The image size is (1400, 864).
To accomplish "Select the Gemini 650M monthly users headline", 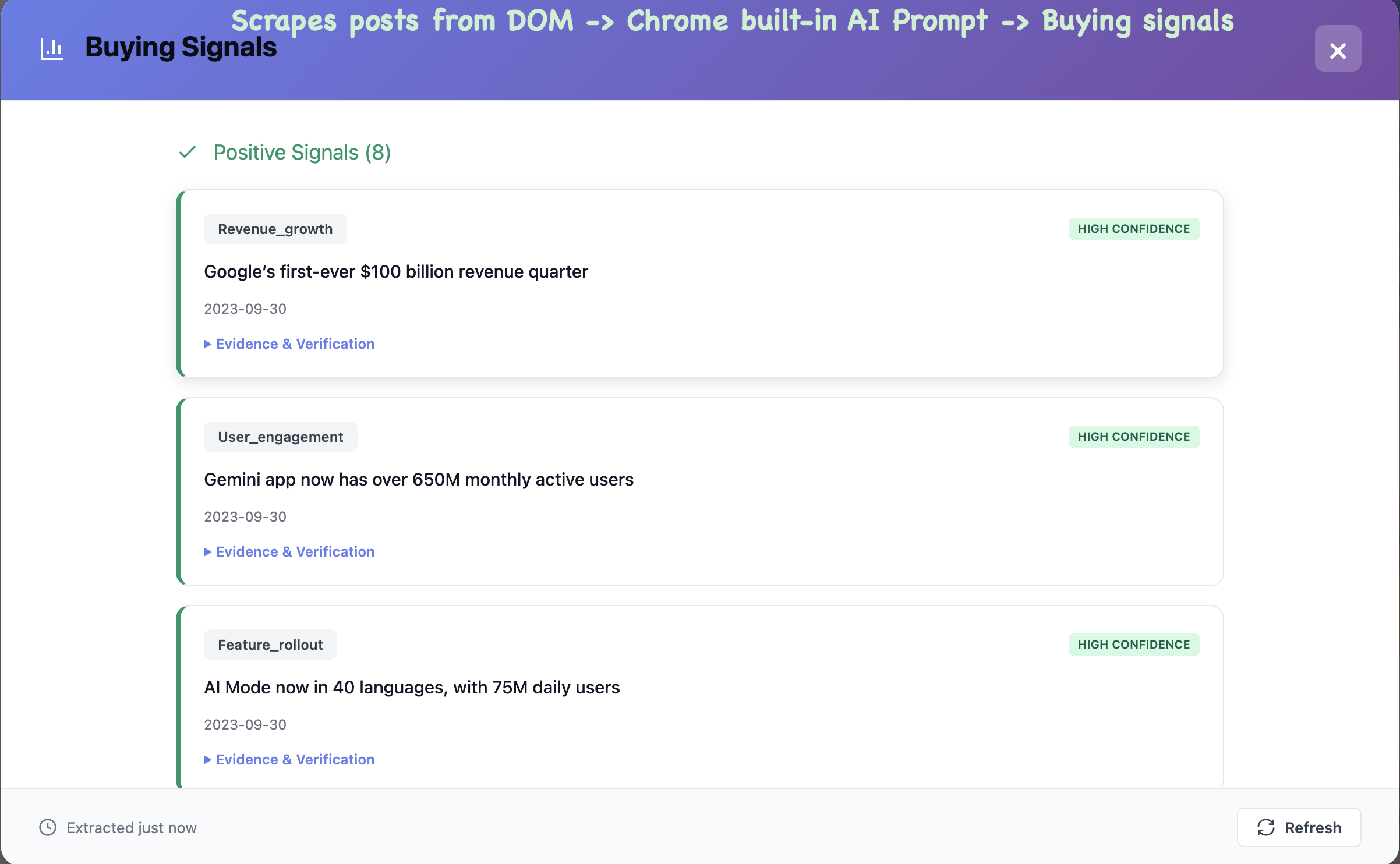I will tap(418, 480).
